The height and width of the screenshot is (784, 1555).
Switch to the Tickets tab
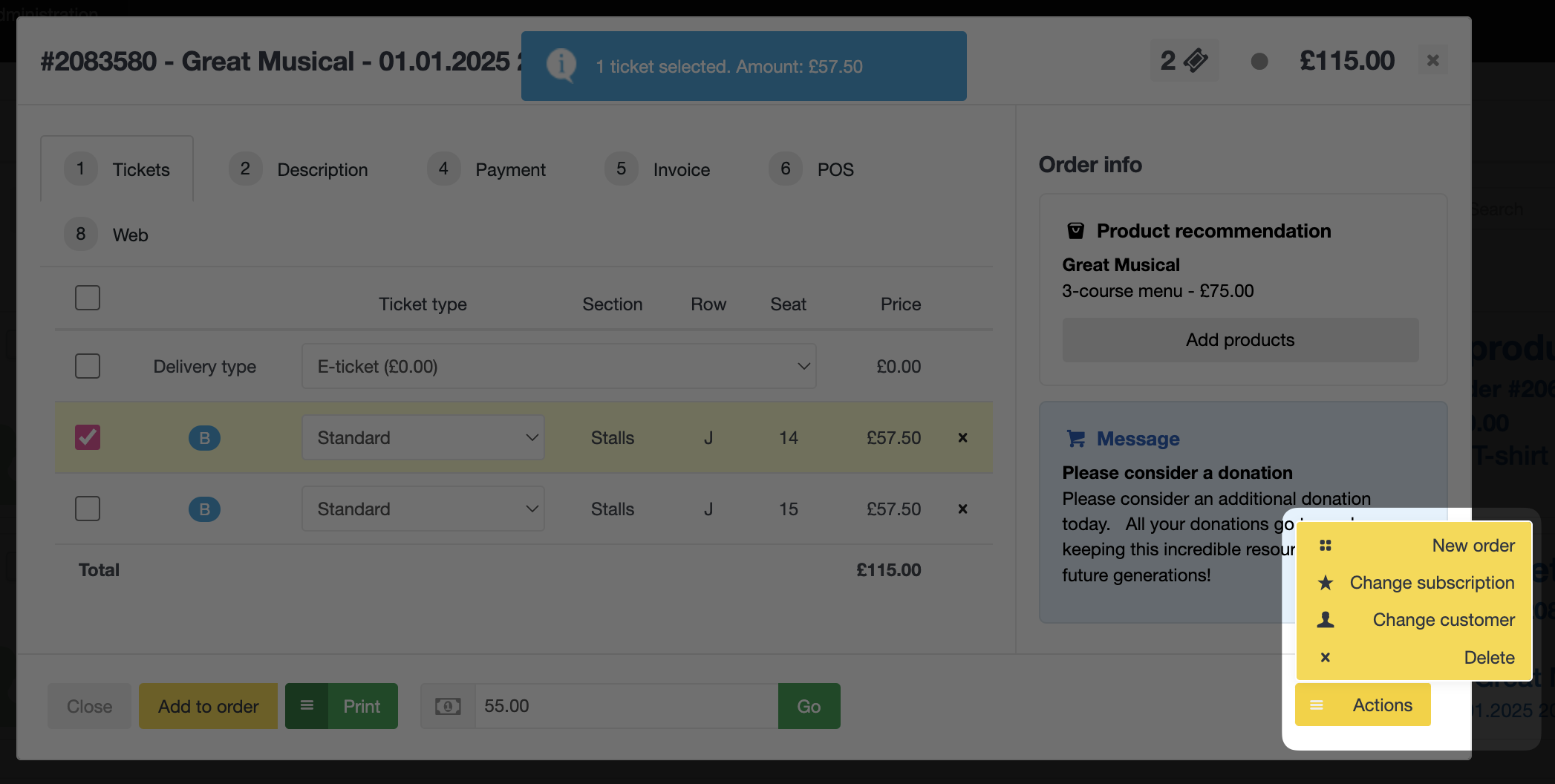click(x=117, y=169)
